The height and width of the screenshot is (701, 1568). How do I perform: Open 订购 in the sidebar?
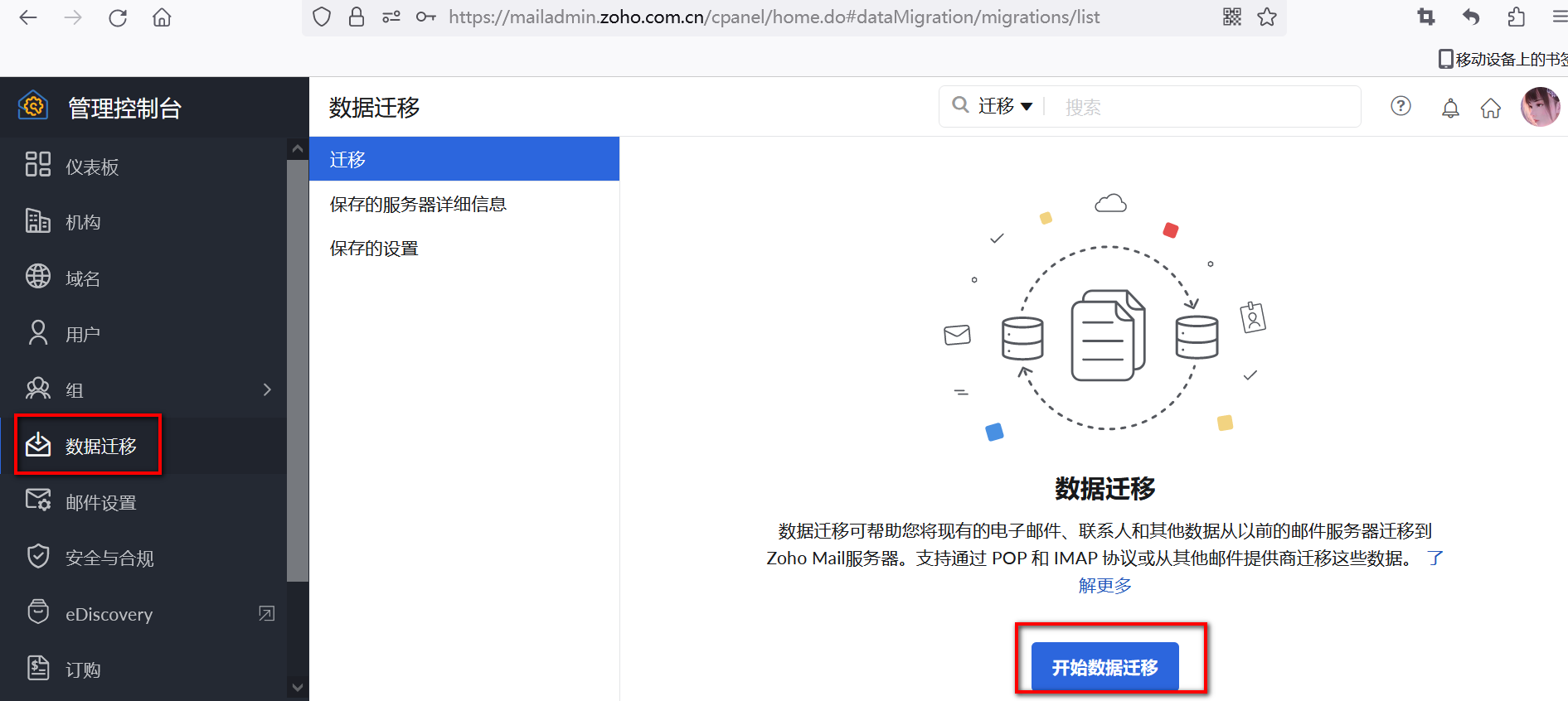coord(143,670)
